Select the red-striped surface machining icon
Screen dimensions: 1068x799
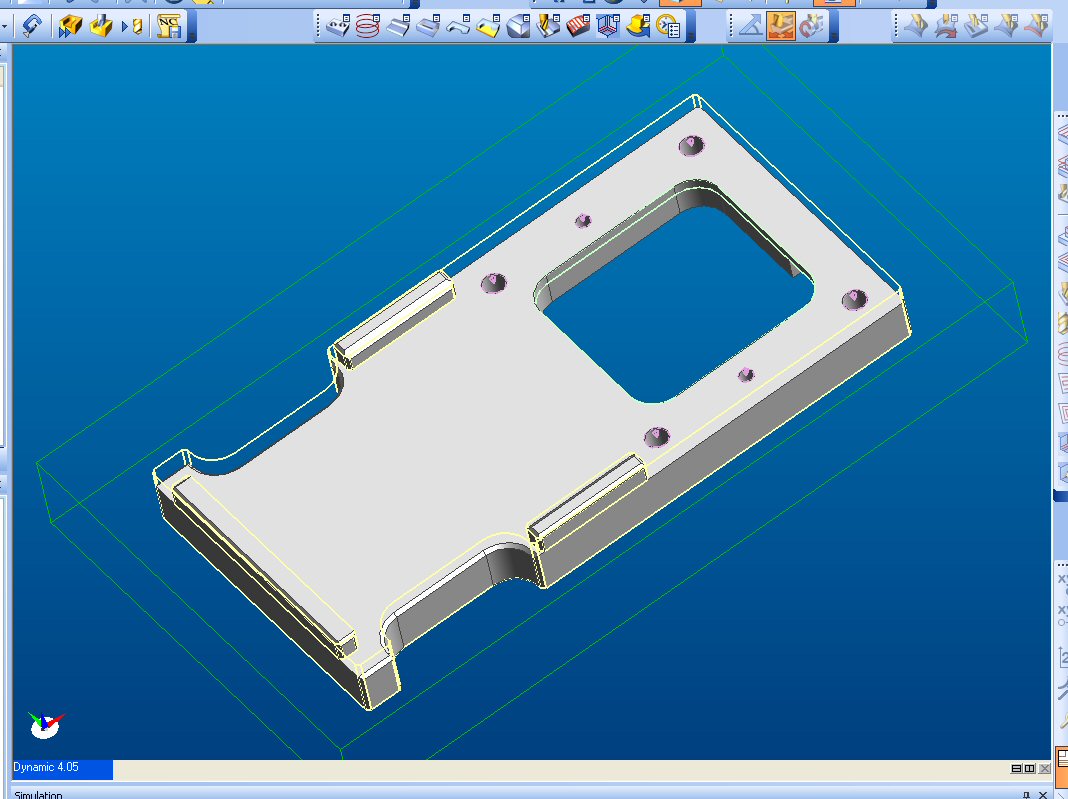[578, 27]
